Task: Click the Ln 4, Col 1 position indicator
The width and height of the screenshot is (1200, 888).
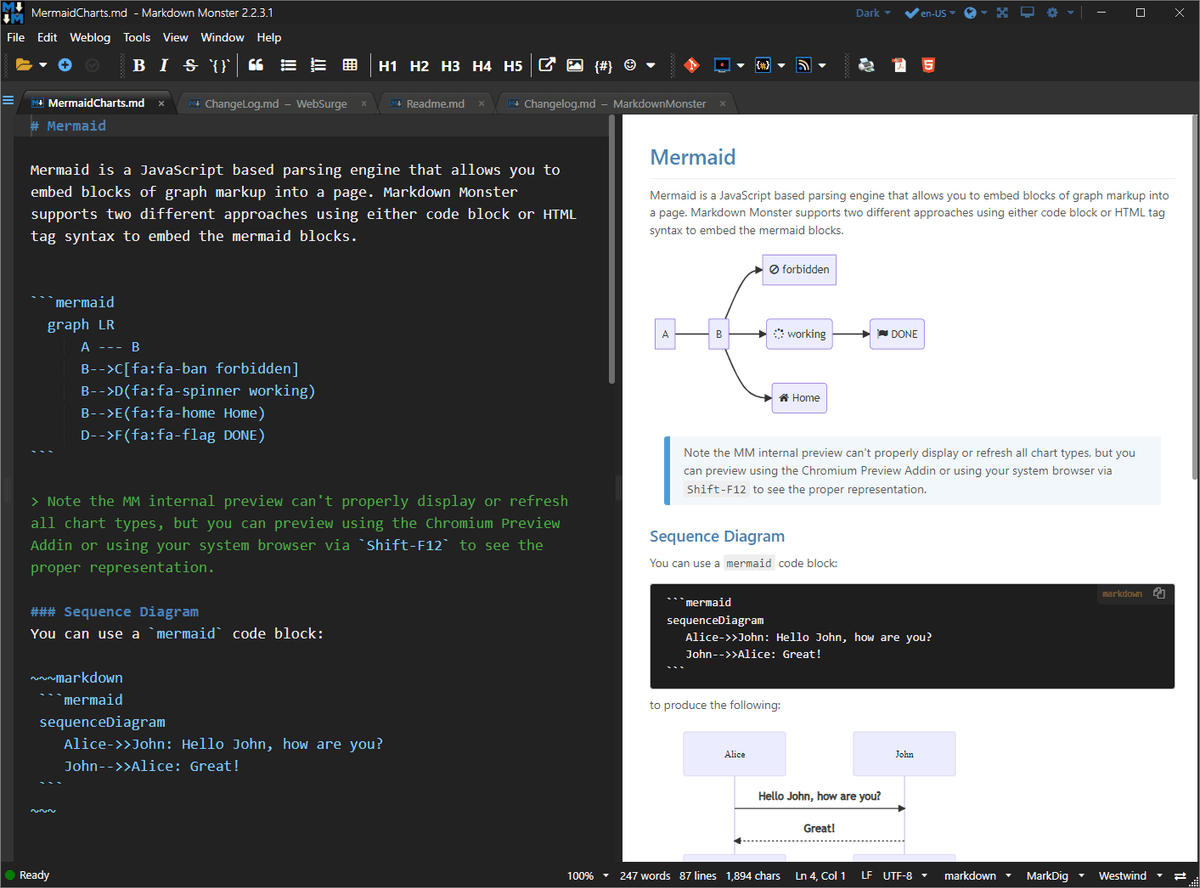Action: click(x=820, y=876)
